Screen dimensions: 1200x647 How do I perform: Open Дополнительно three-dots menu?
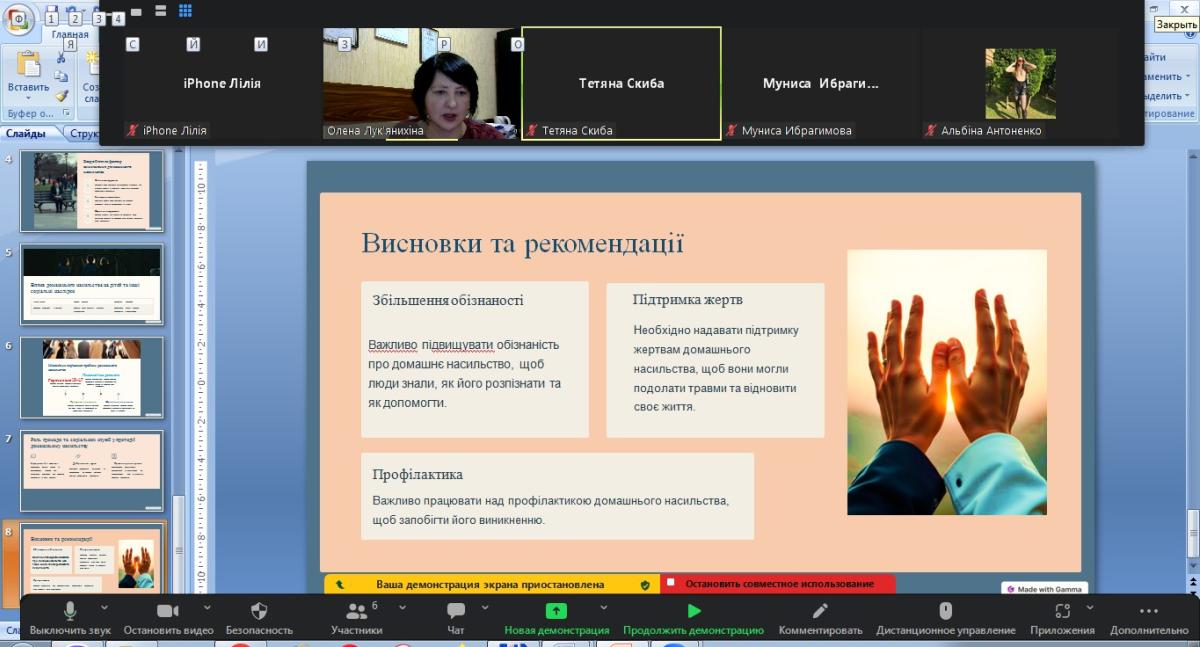point(1149,619)
